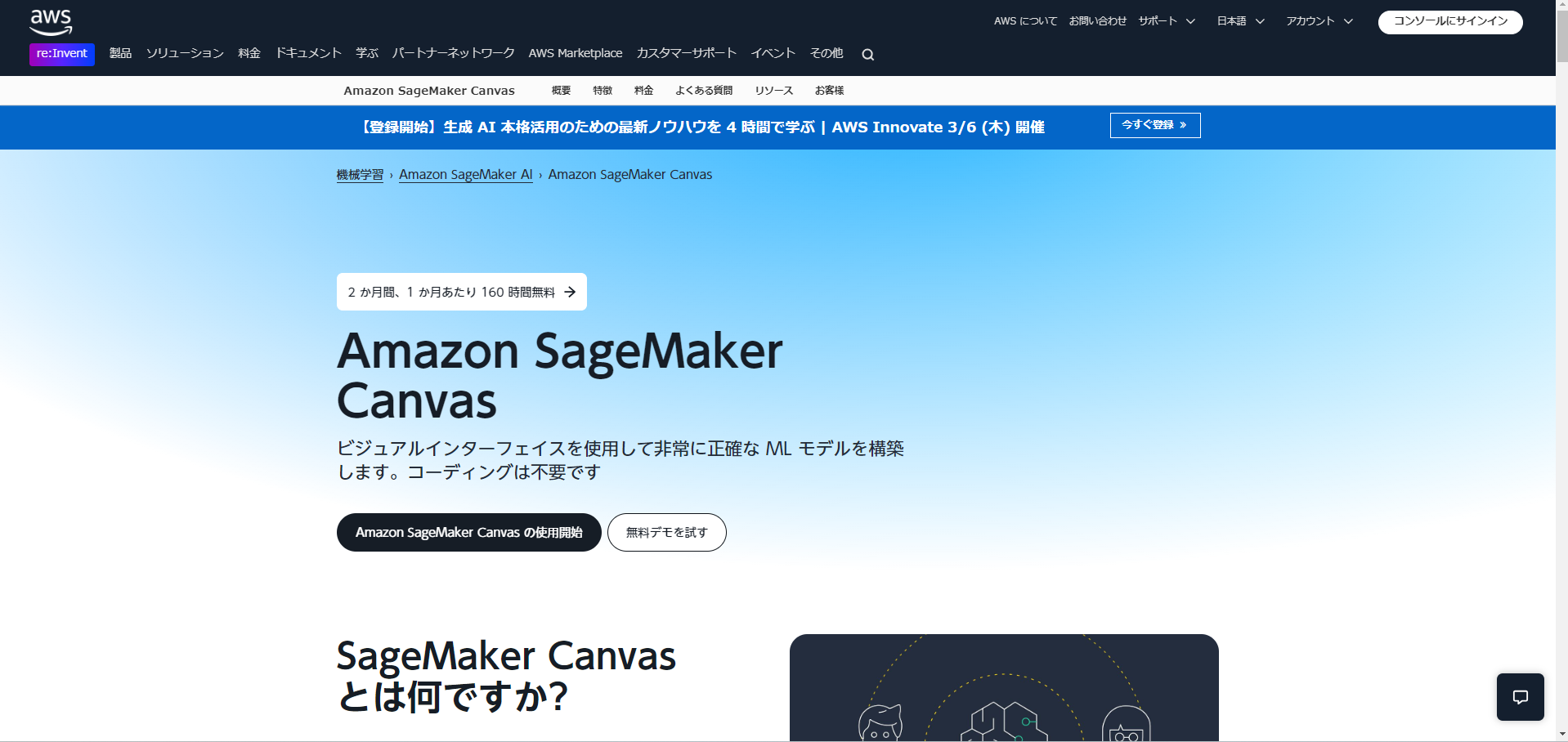Click Amazon SageMaker AI breadcrumb link
Image resolution: width=1568 pixels, height=742 pixels.
pyautogui.click(x=466, y=175)
